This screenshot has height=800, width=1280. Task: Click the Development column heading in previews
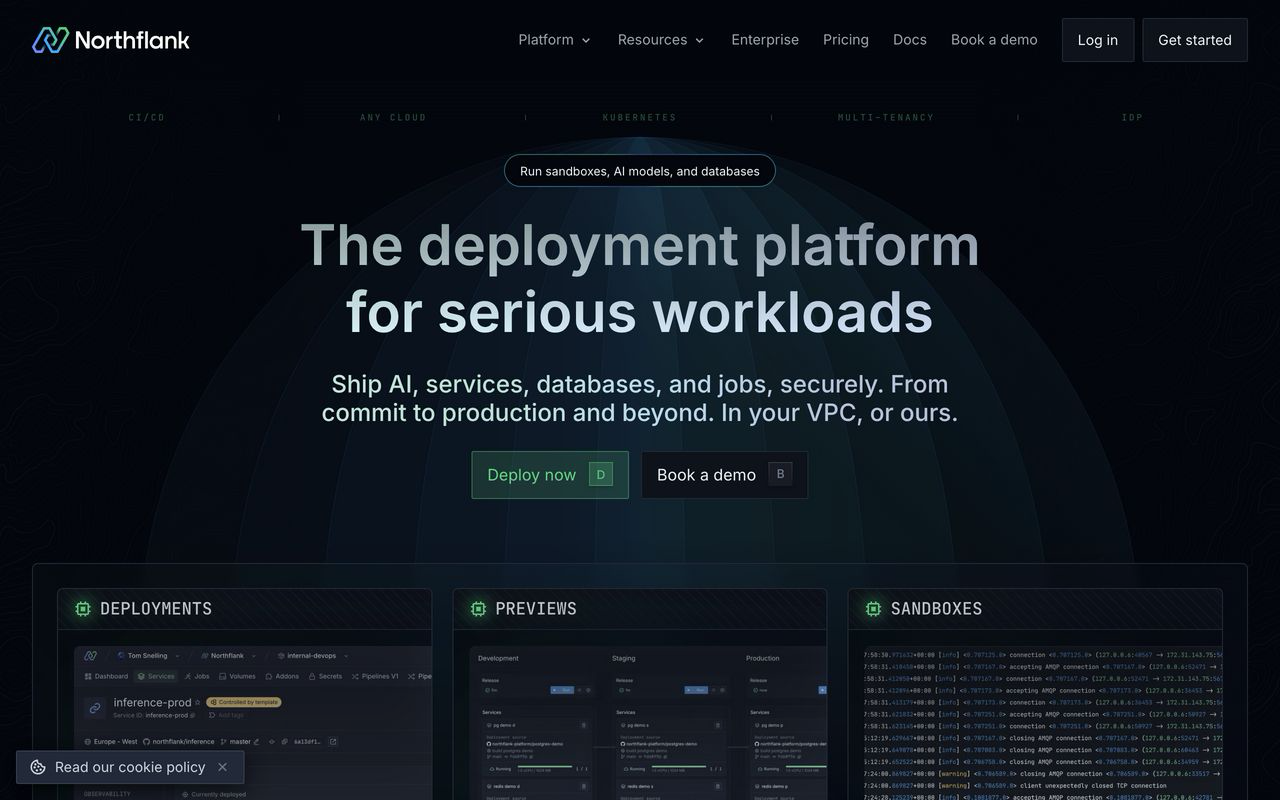(x=498, y=658)
